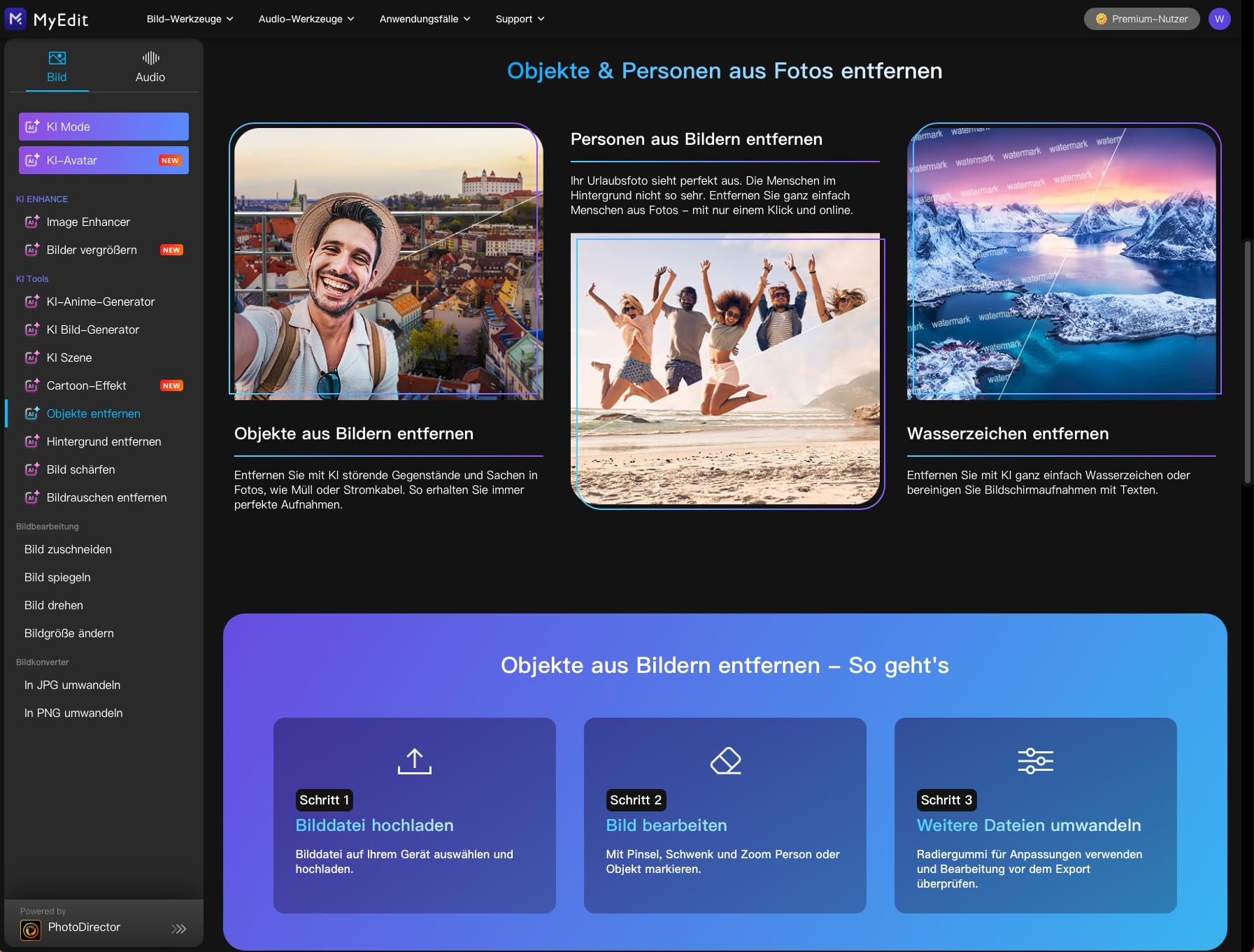
Task: Open the Bild-Werkzeuge dropdown menu
Action: tap(190, 19)
